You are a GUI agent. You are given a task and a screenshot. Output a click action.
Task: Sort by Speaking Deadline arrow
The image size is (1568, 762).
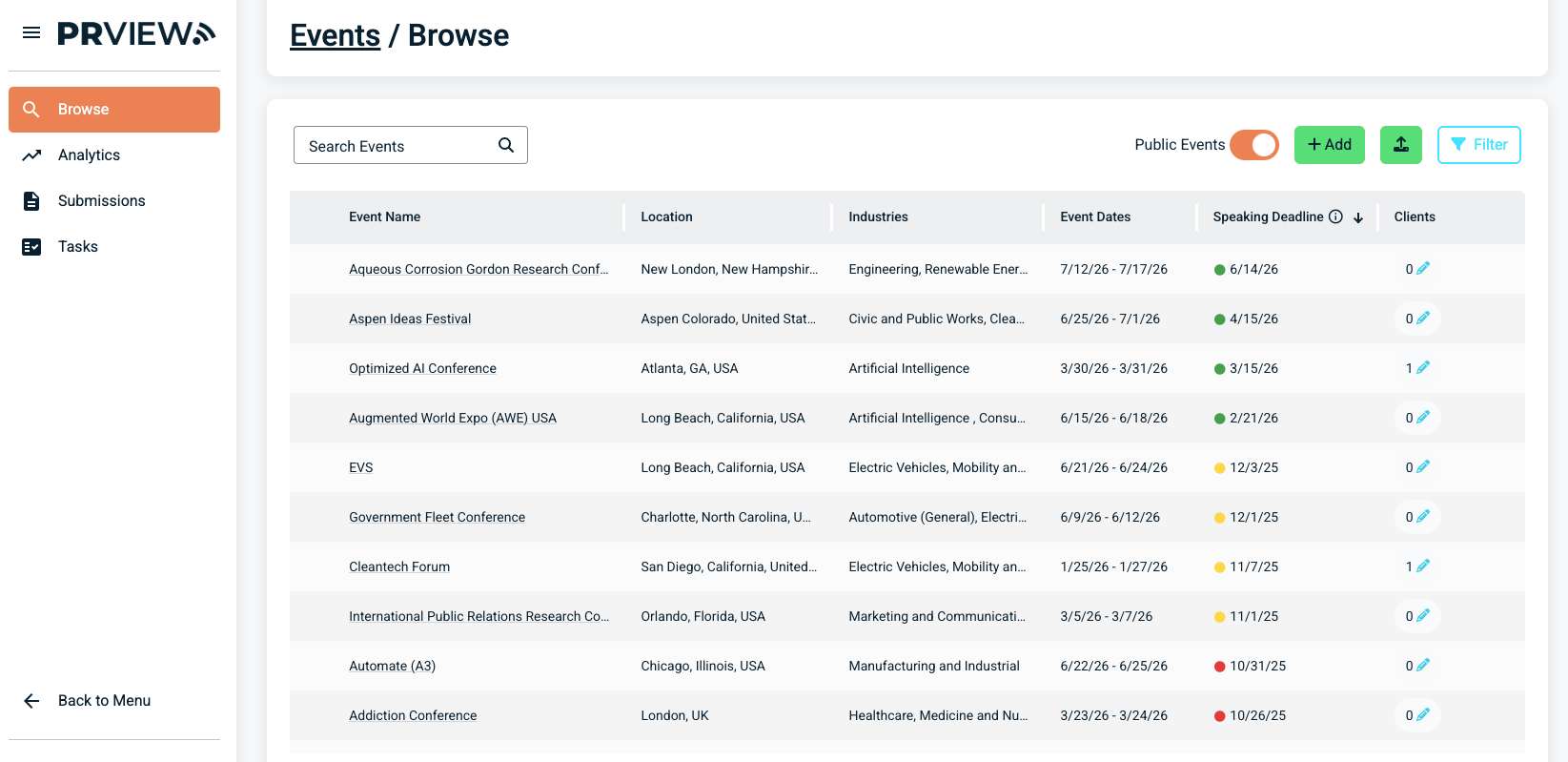[x=1358, y=217]
